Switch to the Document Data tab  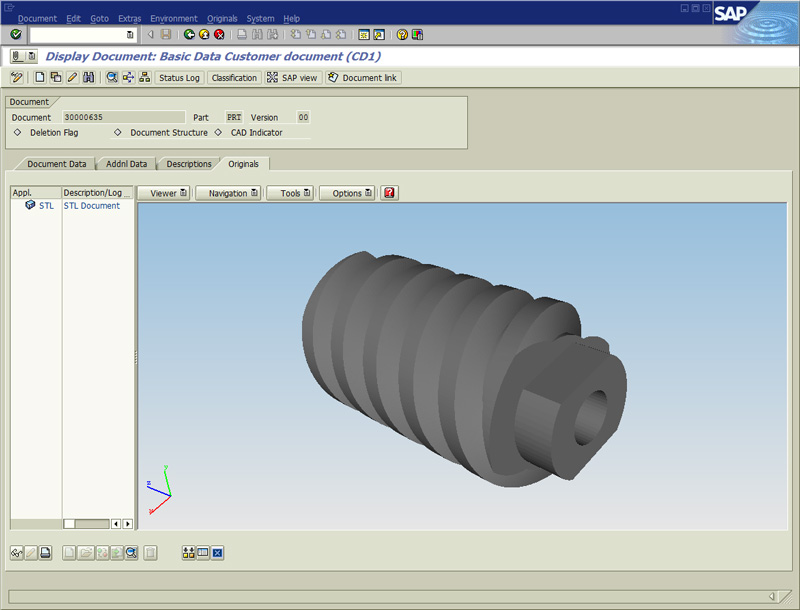click(x=56, y=164)
